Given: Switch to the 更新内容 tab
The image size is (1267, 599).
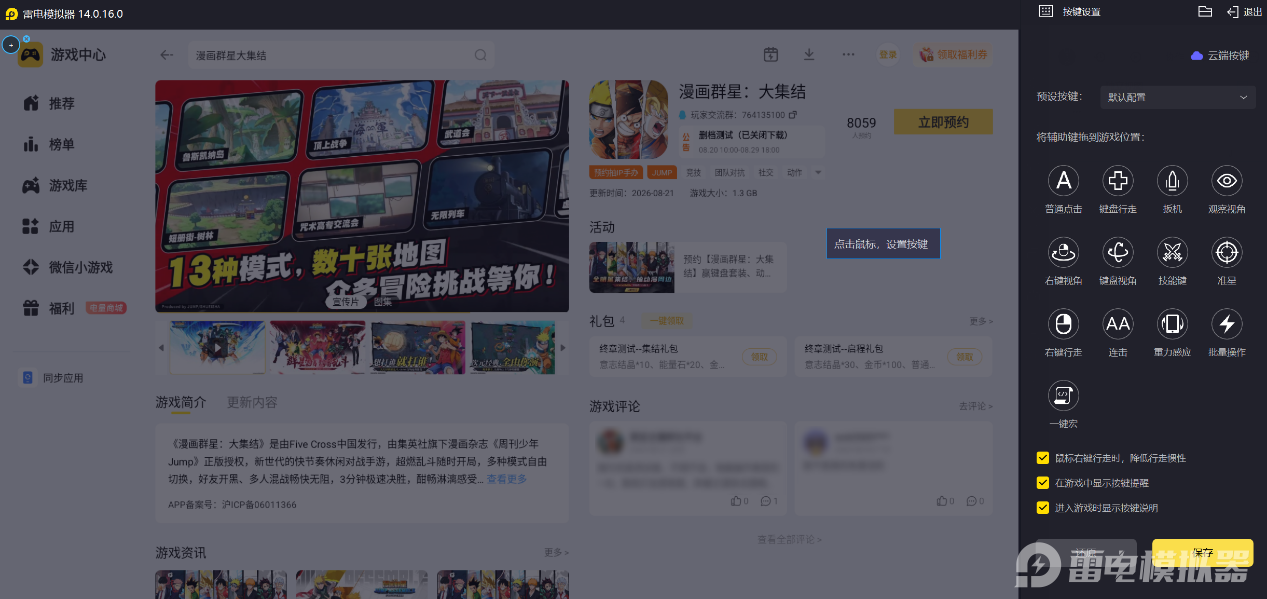Looking at the screenshot, I should [252, 402].
